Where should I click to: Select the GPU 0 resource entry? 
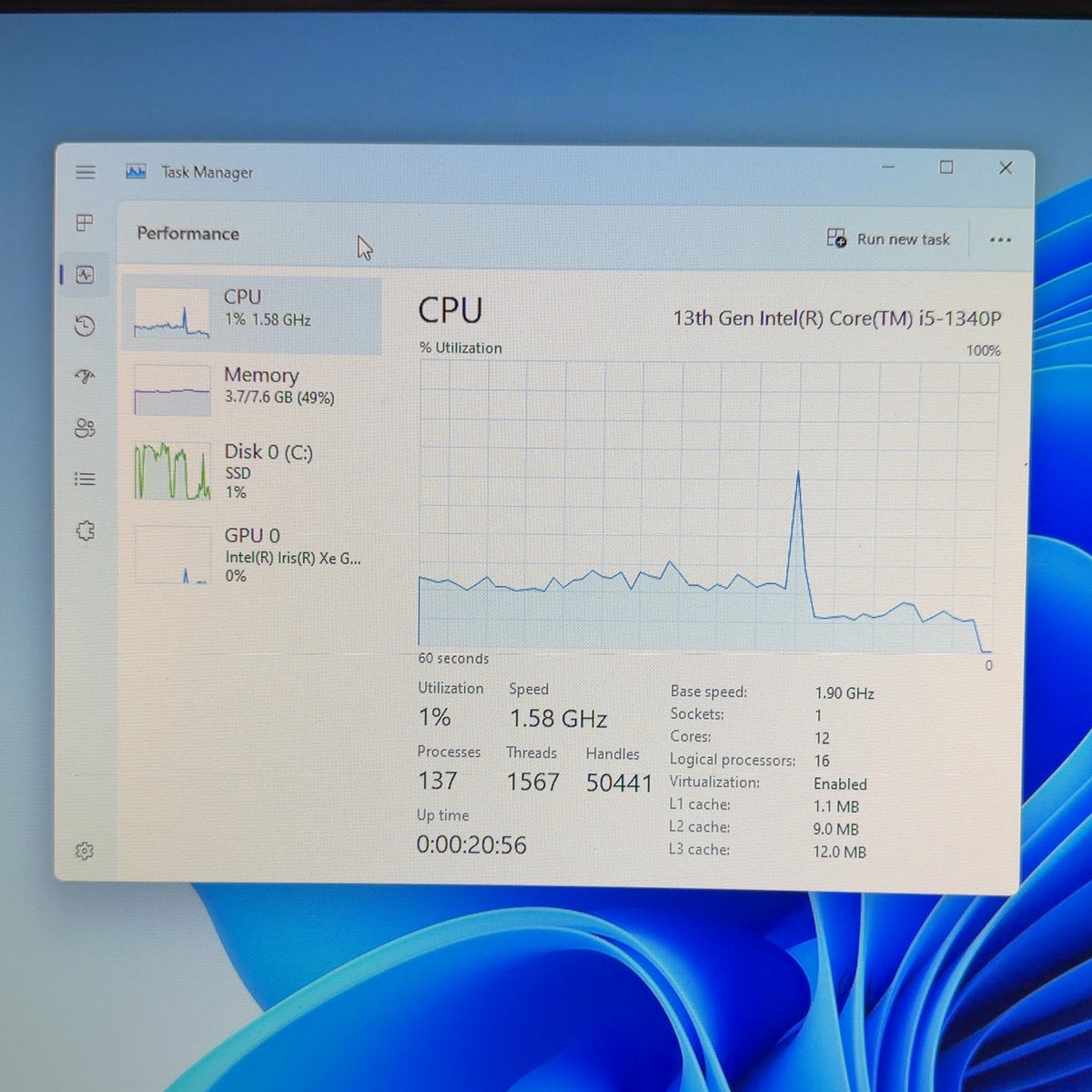click(252, 554)
